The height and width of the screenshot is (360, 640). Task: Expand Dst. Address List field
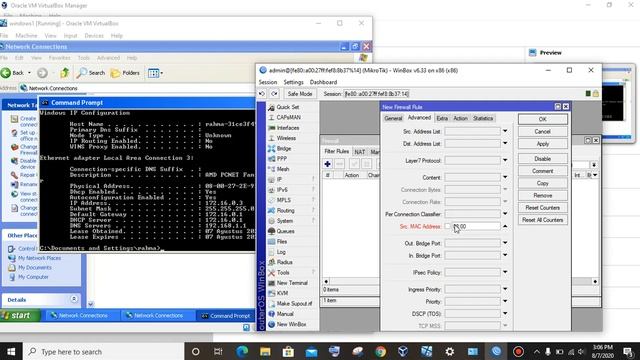tap(505, 144)
